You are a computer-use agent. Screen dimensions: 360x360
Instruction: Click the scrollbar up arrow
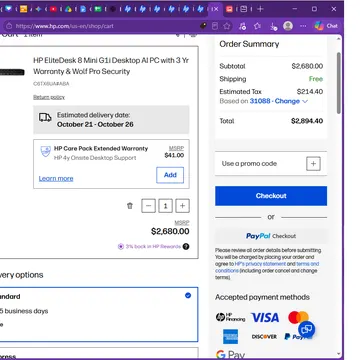(x=339, y=39)
